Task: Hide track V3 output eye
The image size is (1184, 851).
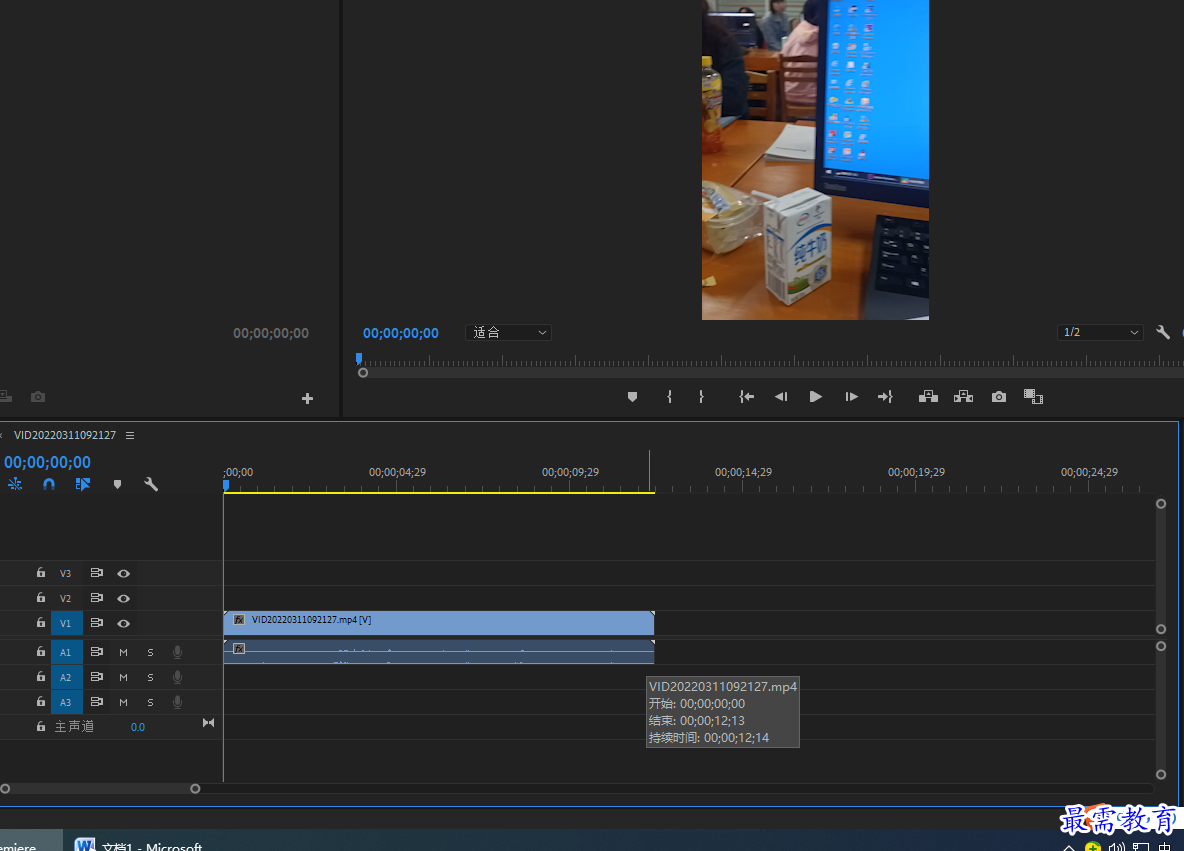Action: [124, 574]
